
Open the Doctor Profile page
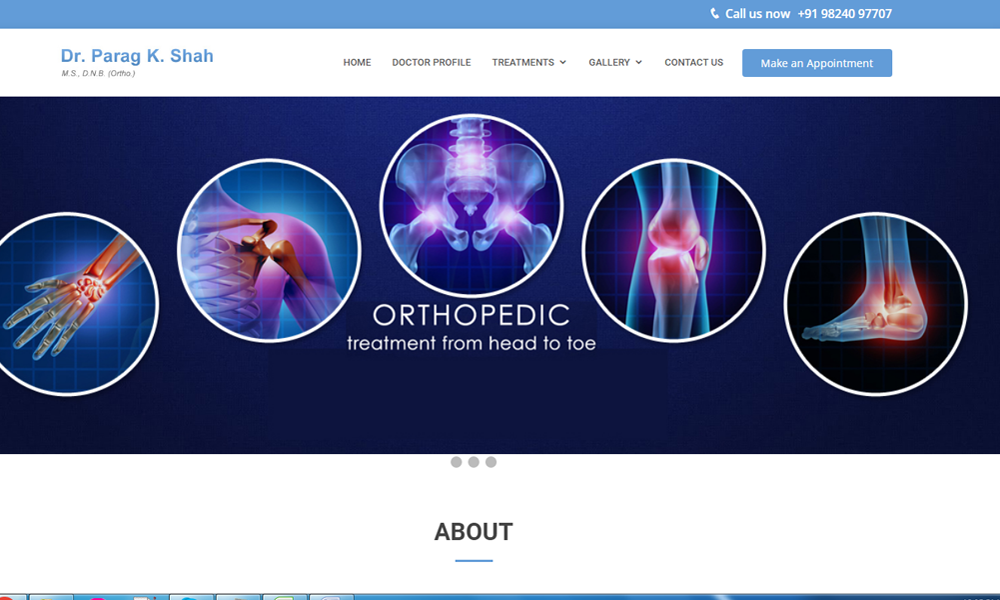(x=431, y=62)
